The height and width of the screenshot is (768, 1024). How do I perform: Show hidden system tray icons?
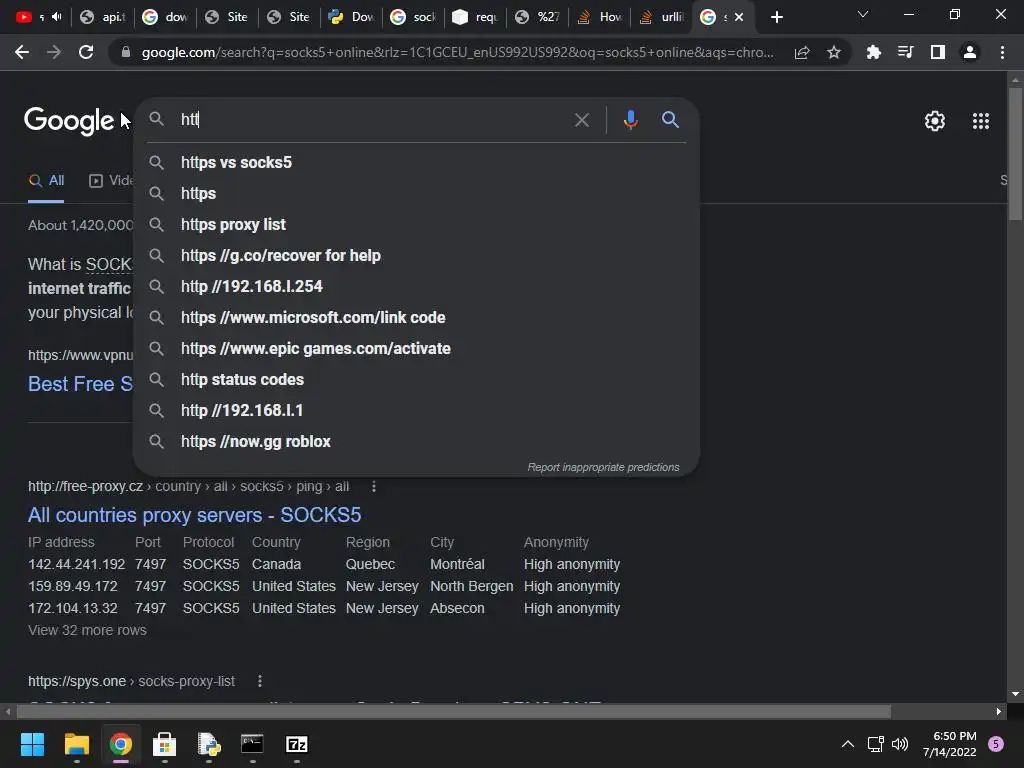(847, 744)
